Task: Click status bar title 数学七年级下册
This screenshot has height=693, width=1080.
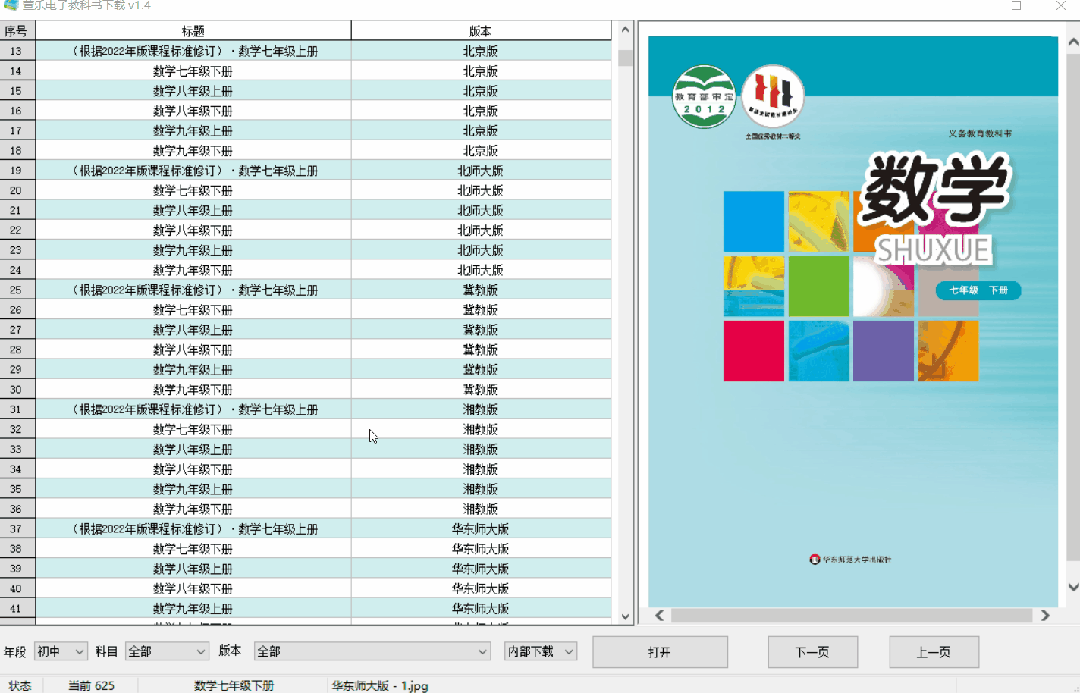Action: pos(234,685)
